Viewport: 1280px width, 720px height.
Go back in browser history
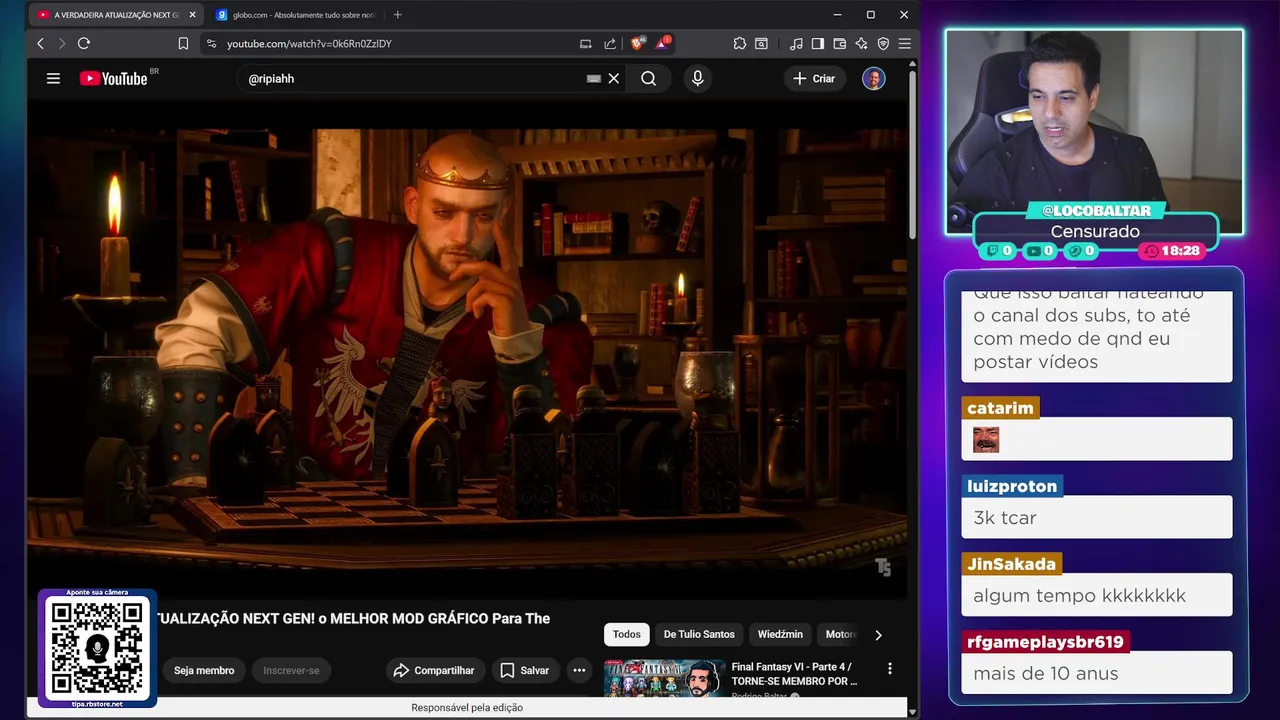point(40,44)
